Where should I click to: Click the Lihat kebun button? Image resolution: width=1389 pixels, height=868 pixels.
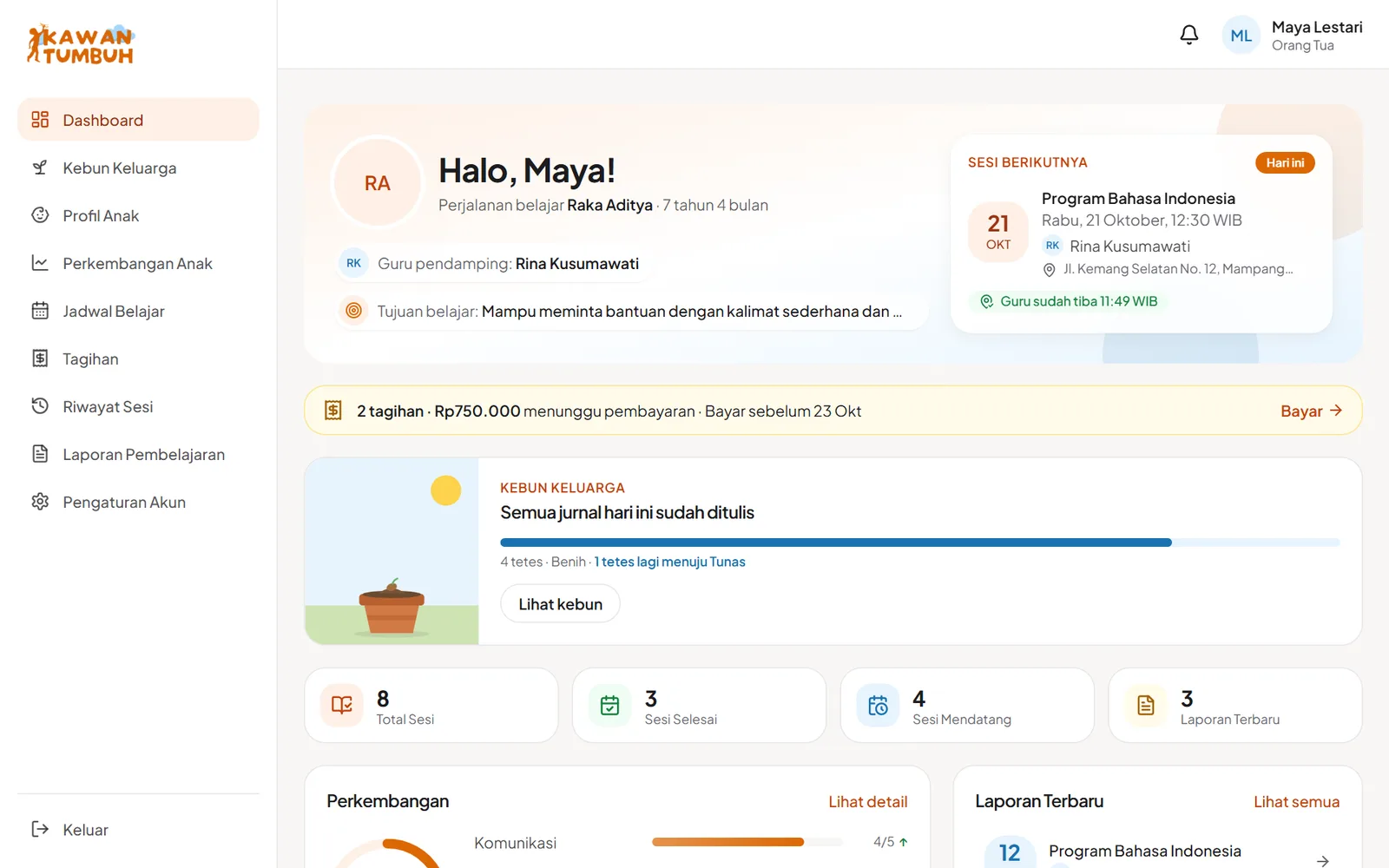click(560, 603)
